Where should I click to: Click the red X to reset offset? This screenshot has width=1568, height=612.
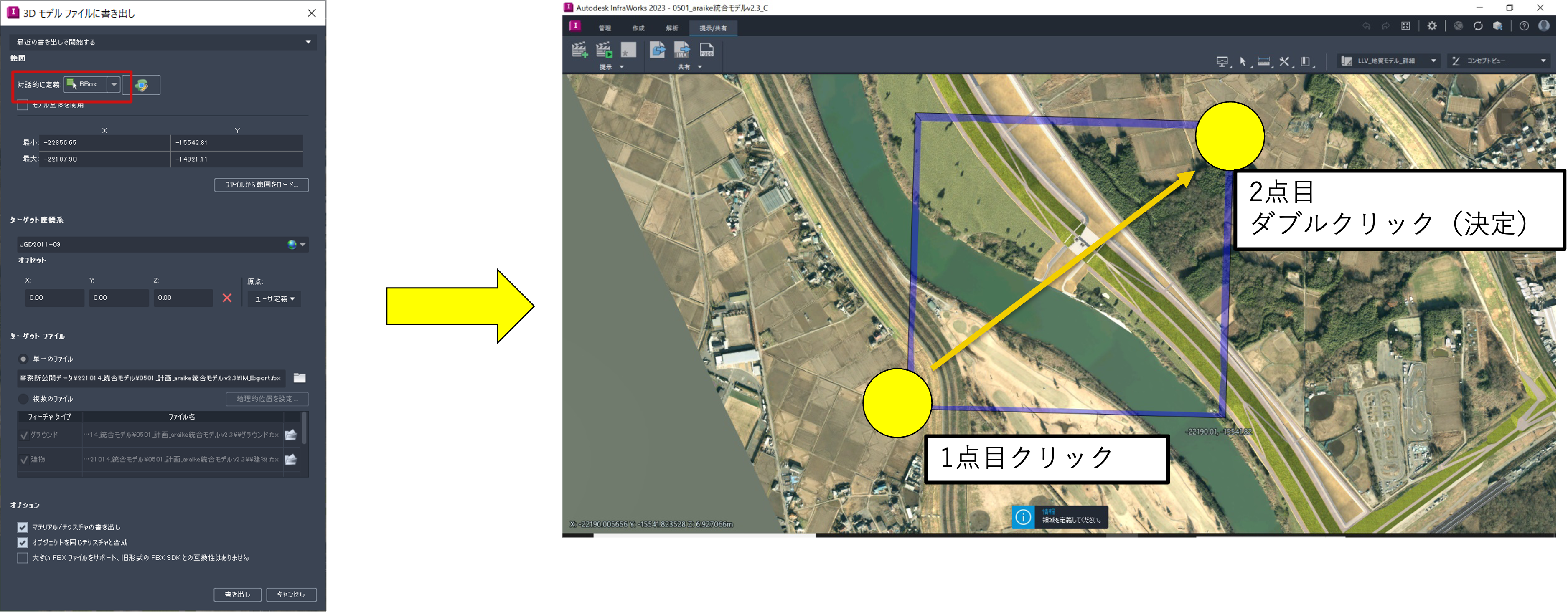227,298
